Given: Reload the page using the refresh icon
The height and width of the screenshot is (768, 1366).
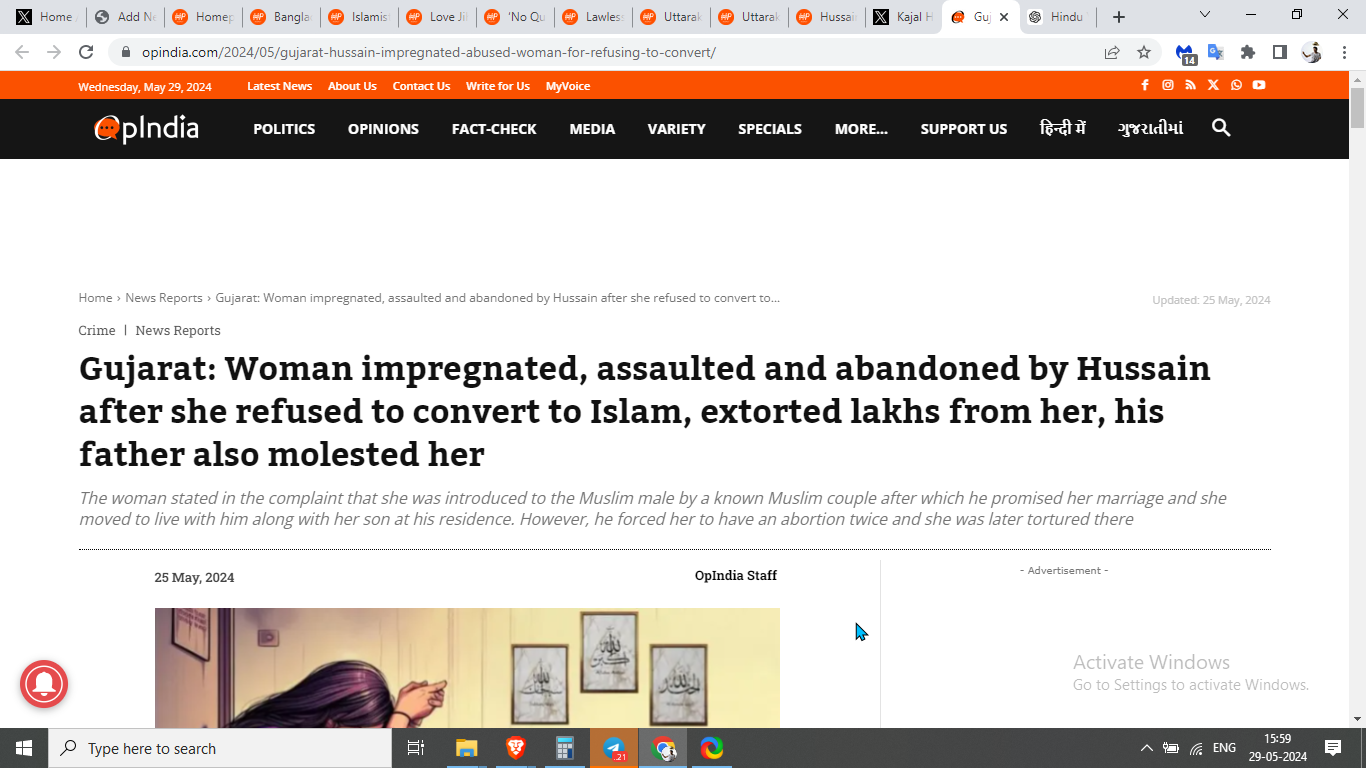Looking at the screenshot, I should click(x=86, y=52).
